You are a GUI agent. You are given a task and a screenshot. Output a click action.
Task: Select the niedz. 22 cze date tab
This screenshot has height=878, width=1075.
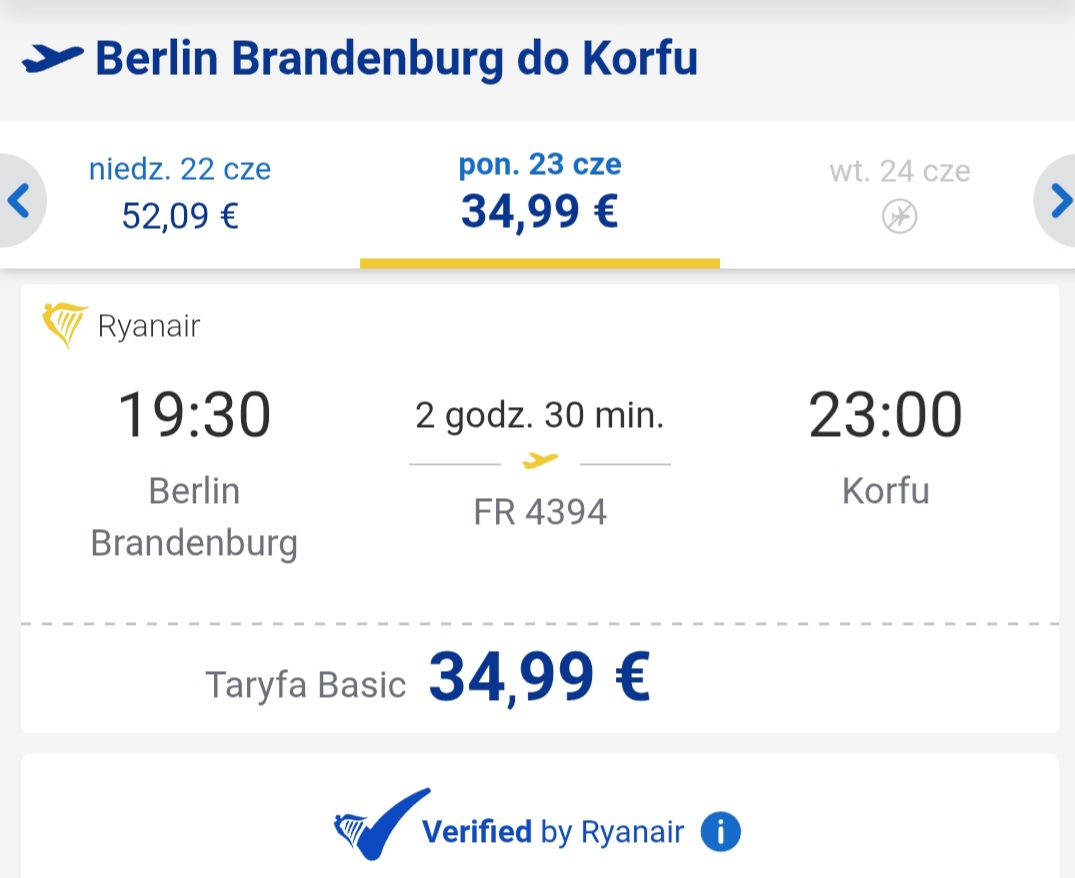pyautogui.click(x=180, y=195)
